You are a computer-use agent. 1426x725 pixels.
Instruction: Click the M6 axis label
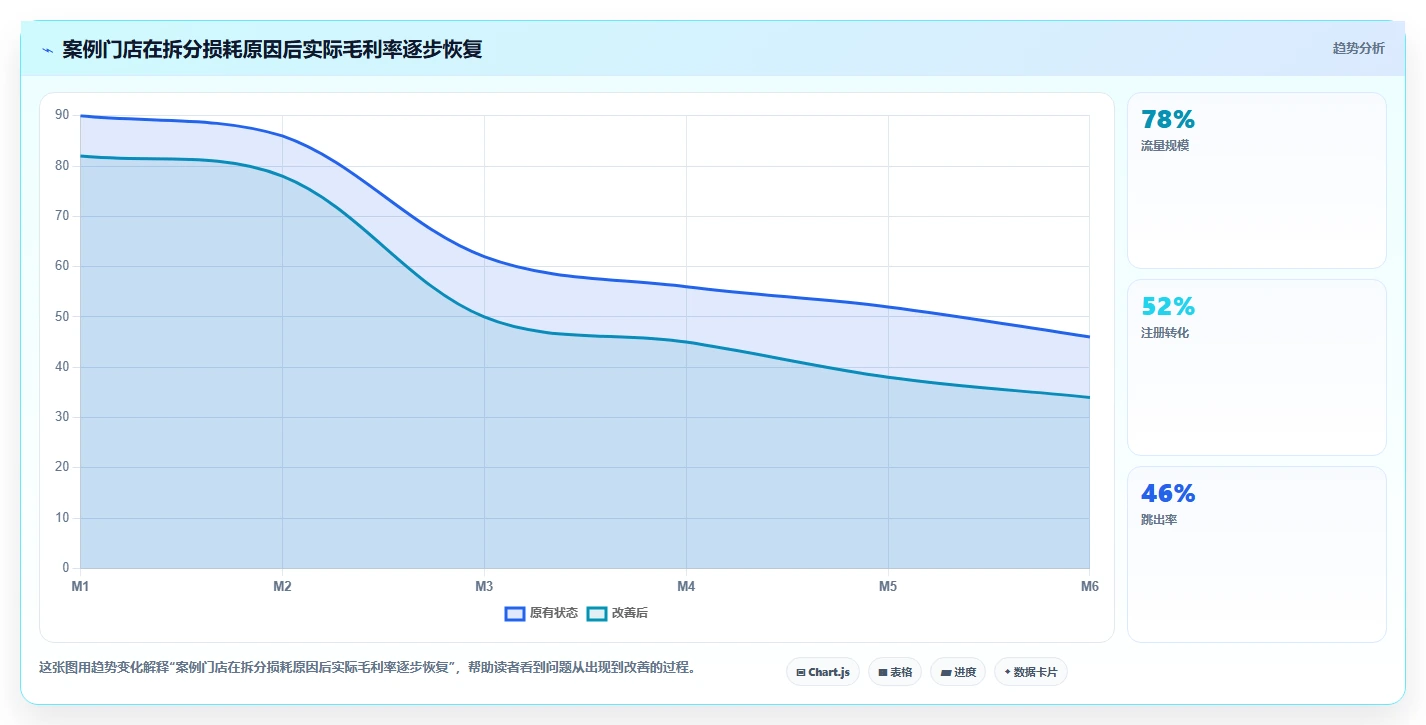pyautogui.click(x=1090, y=587)
